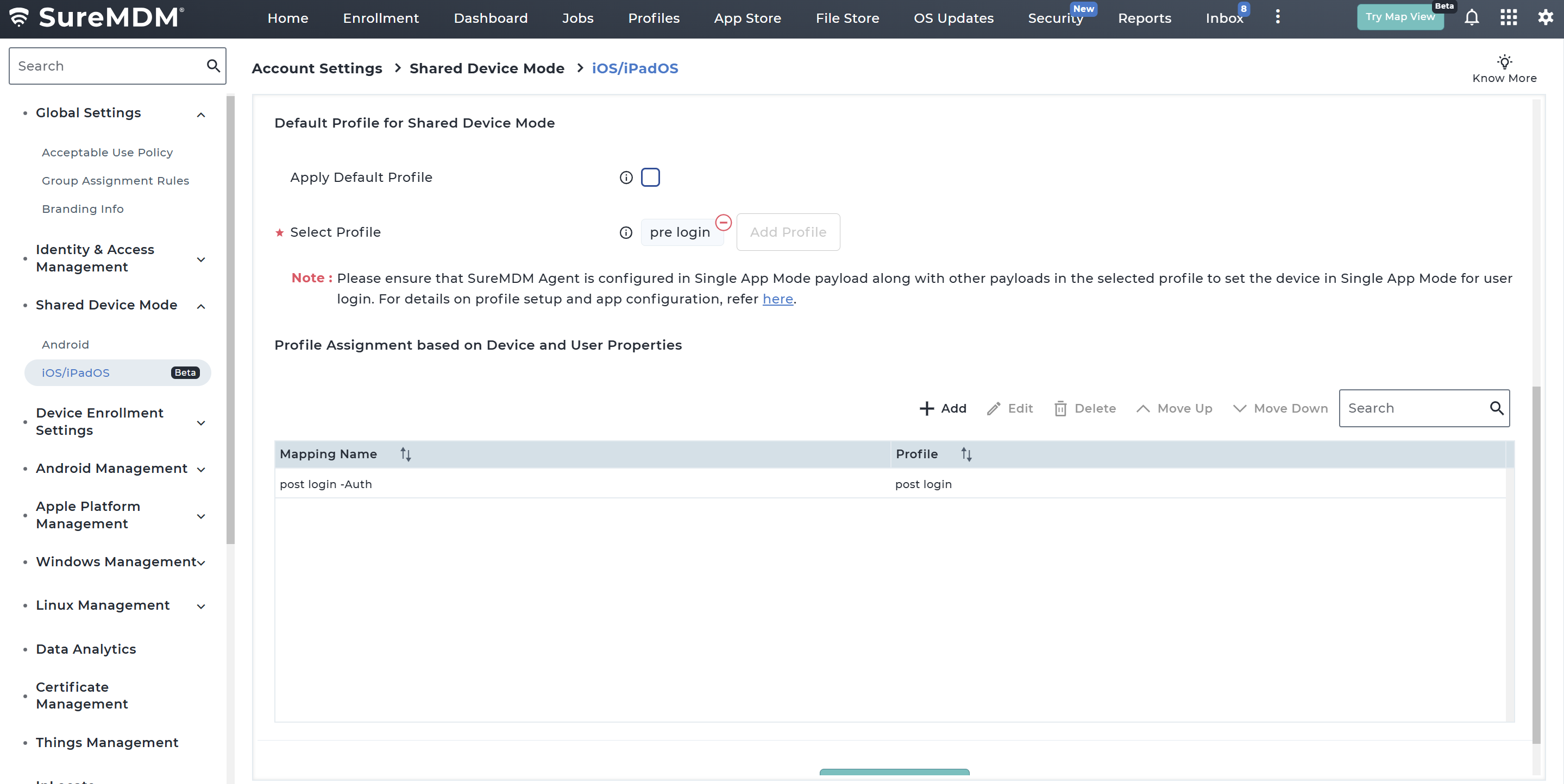Collapse the Global Settings section

(x=201, y=115)
